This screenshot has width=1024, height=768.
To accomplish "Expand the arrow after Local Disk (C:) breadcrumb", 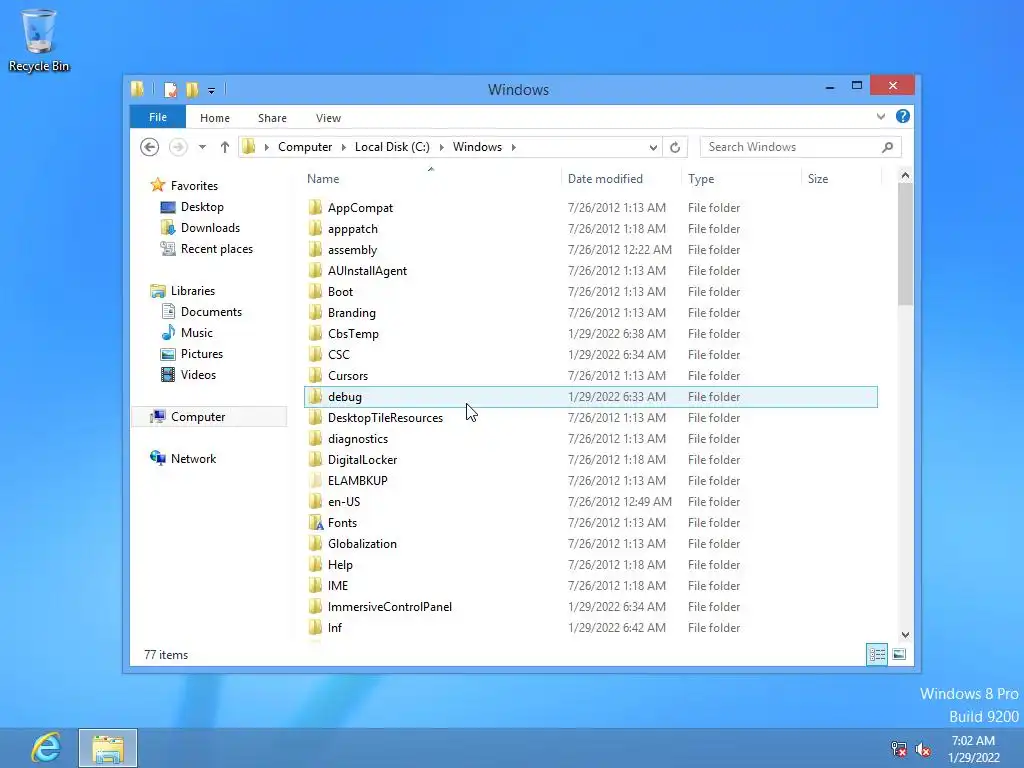I will (441, 147).
